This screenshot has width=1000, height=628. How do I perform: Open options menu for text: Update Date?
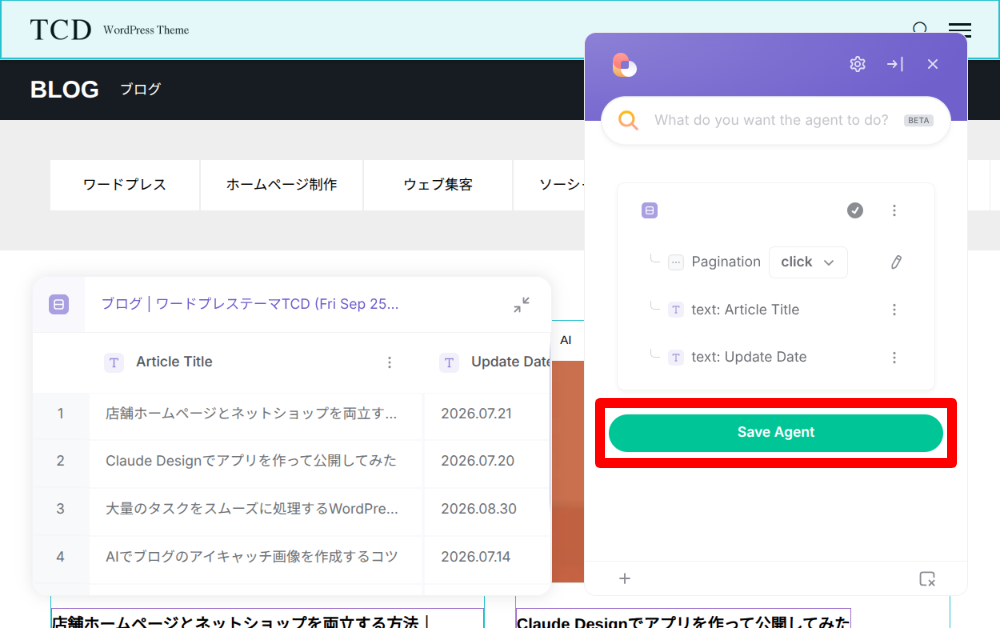point(894,358)
